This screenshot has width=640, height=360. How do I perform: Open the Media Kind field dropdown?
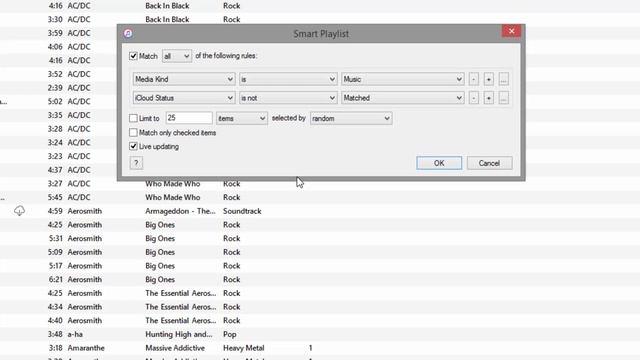point(184,79)
